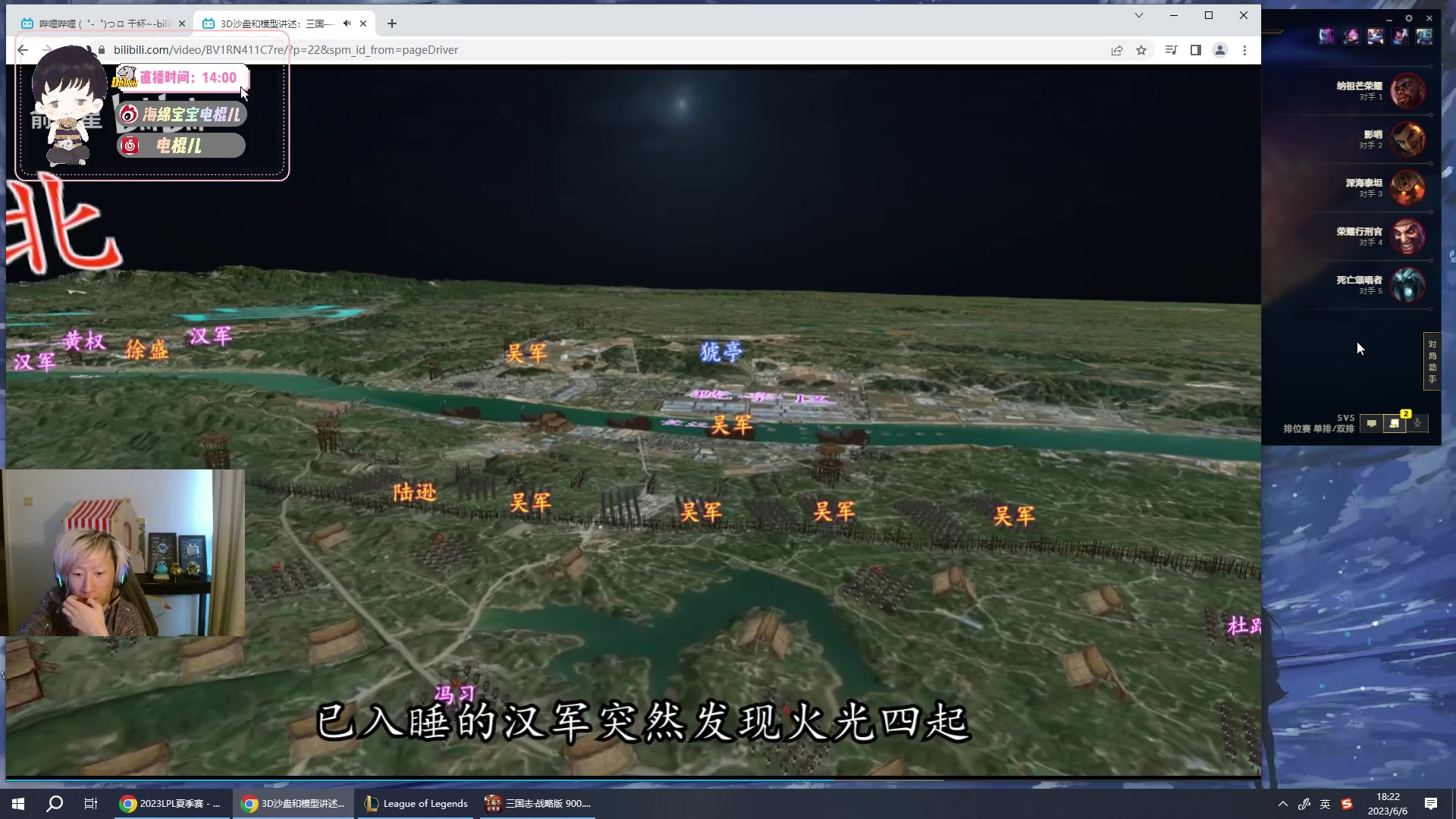The height and width of the screenshot is (819, 1456).
Task: Toggle the League voice microphone
Action: tap(1417, 424)
